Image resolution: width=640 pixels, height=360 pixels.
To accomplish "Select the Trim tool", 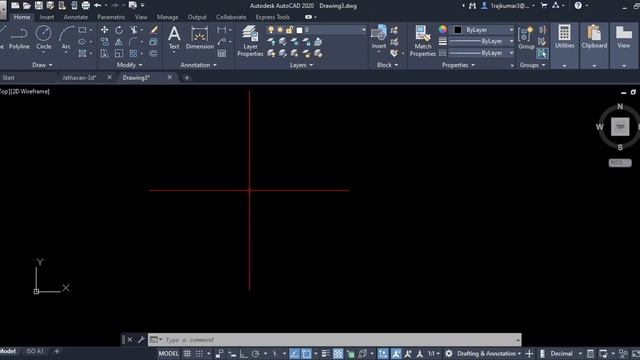I will coord(133,30).
